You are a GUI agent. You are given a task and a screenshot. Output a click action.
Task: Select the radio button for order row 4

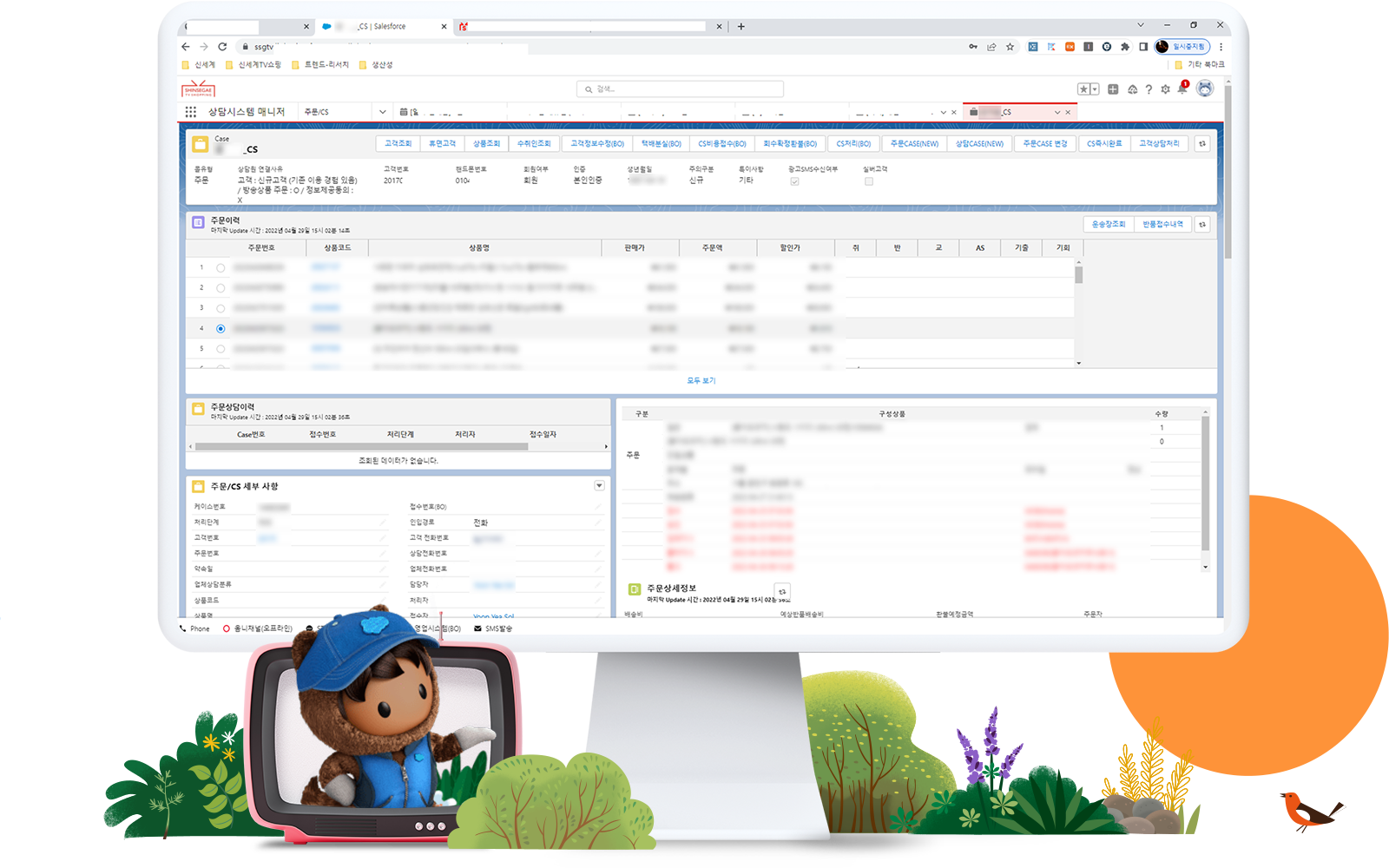pos(221,329)
